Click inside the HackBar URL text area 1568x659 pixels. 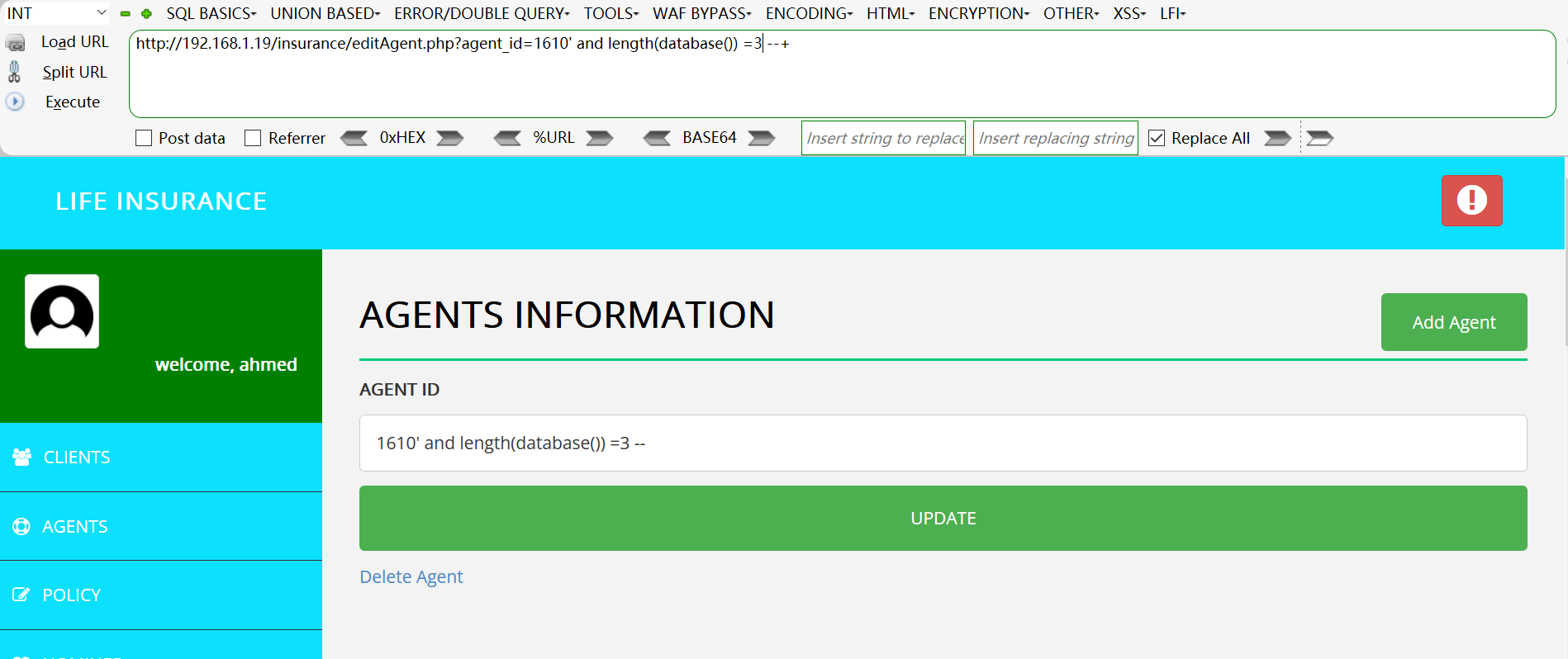(843, 74)
